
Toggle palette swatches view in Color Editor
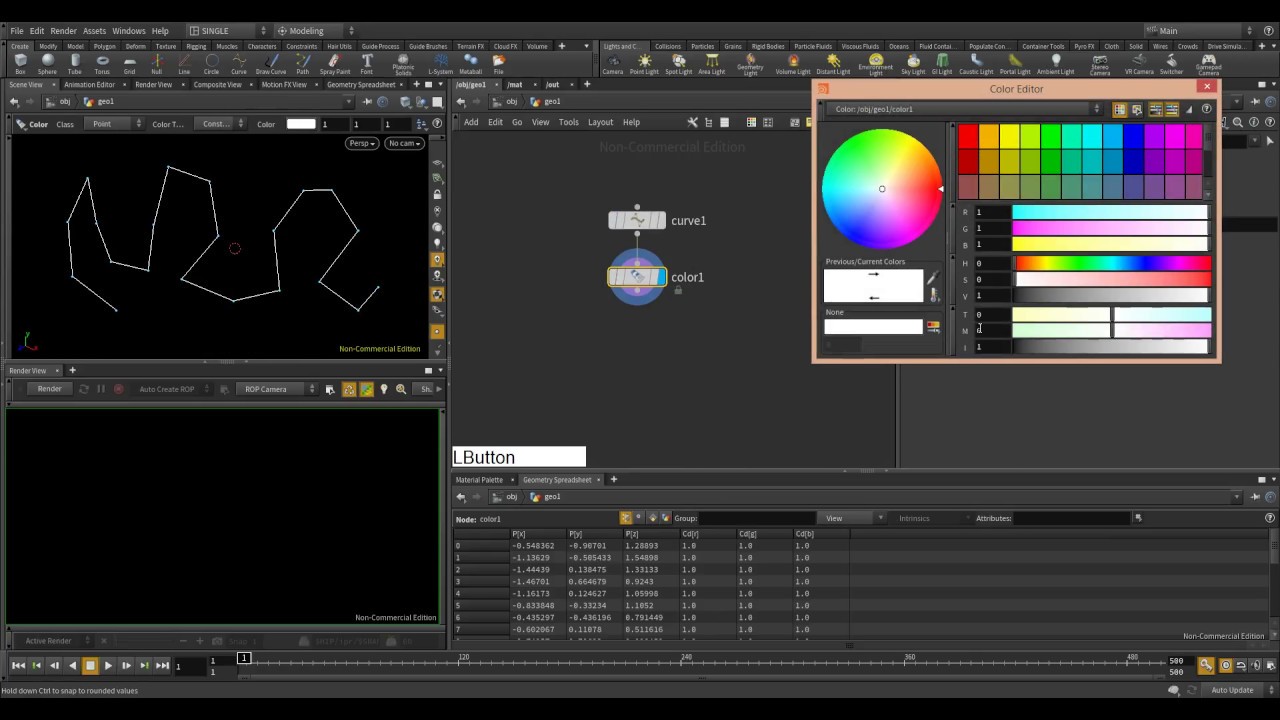tap(1120, 109)
